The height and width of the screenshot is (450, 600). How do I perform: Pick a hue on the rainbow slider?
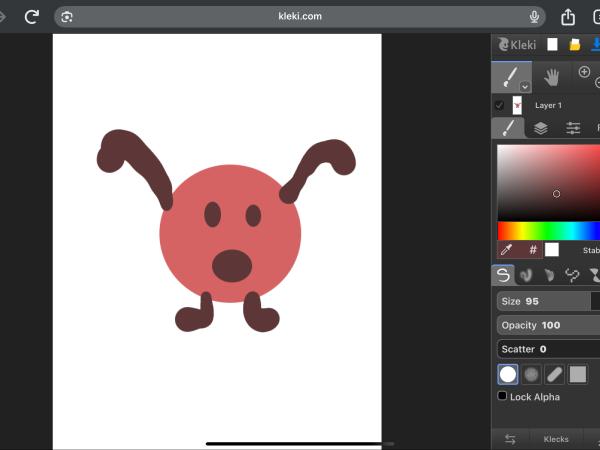point(548,231)
